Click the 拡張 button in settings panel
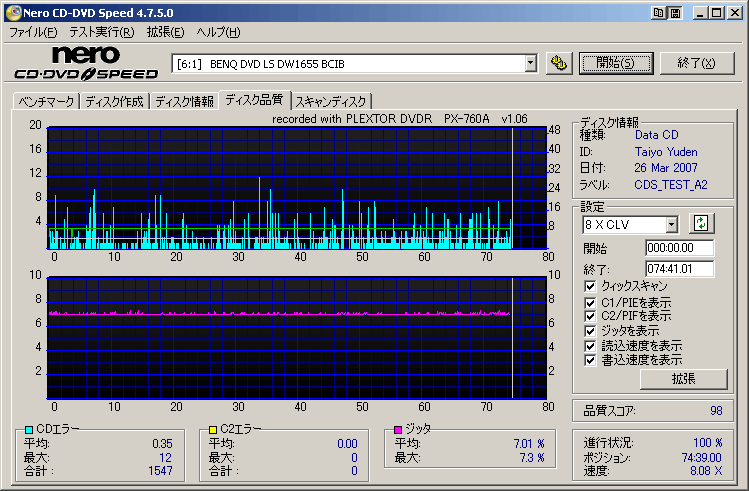The height and width of the screenshot is (491, 749). point(684,379)
